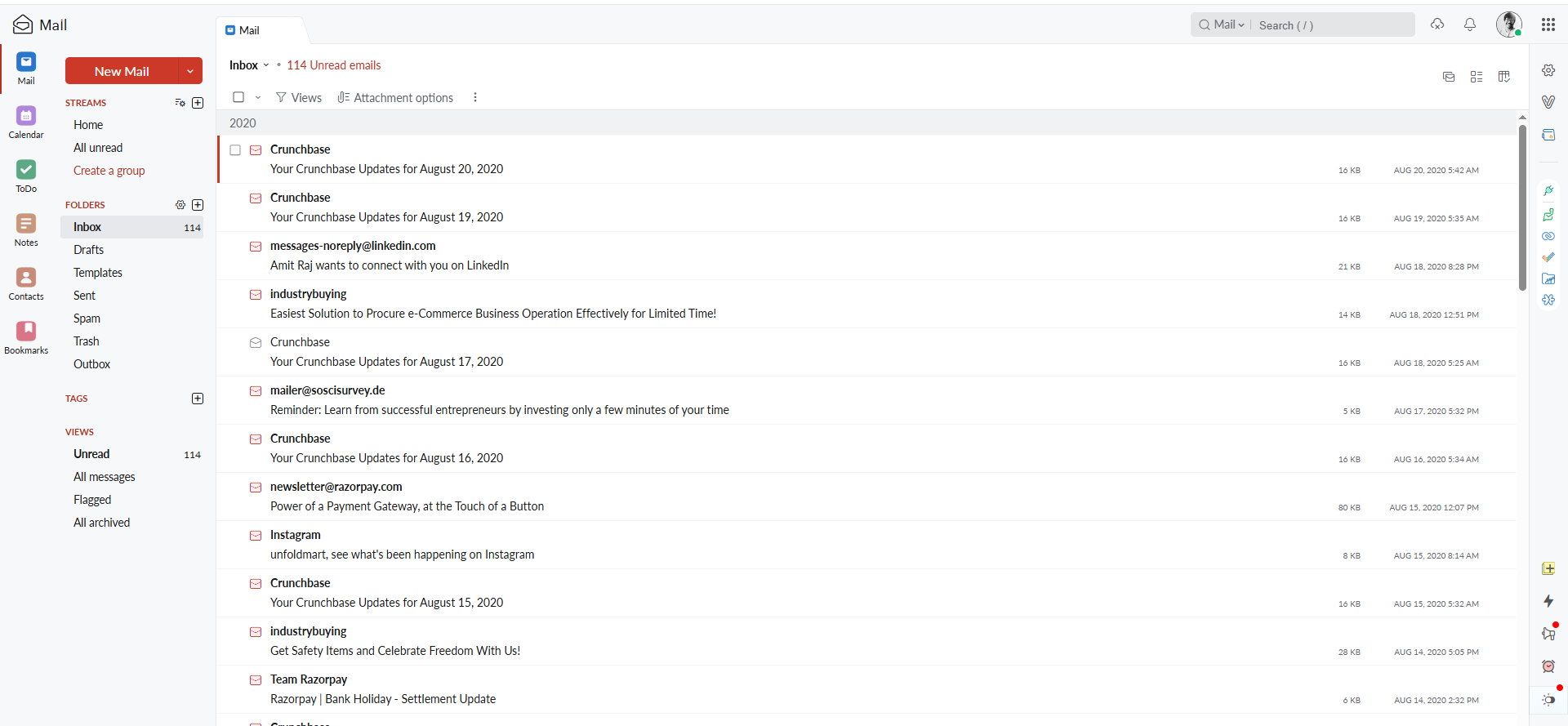Toggle read status of Crunchbase August 17 email
The width and height of the screenshot is (1568, 726).
click(x=256, y=343)
